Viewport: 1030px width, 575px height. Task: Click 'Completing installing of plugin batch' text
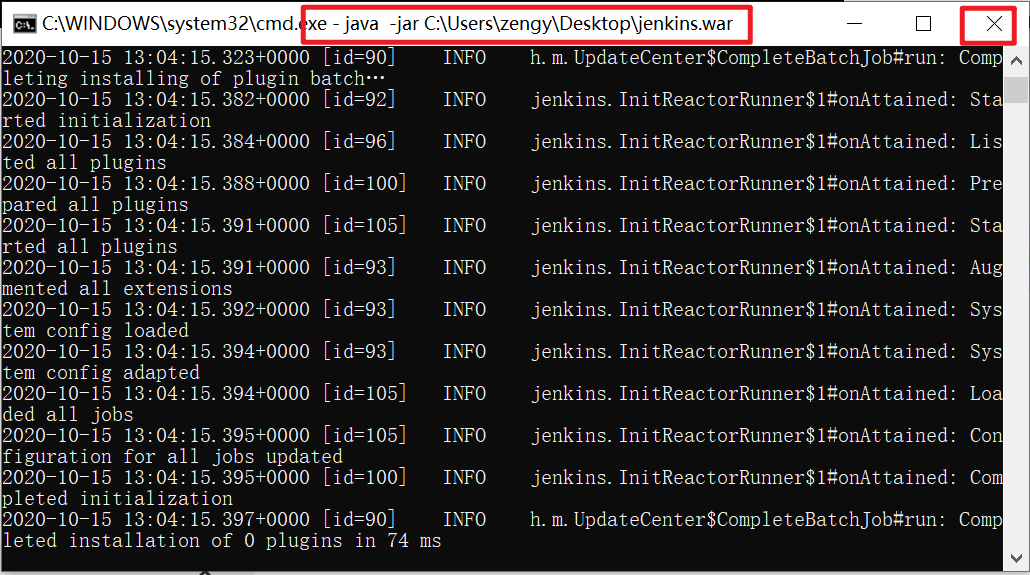[194, 79]
